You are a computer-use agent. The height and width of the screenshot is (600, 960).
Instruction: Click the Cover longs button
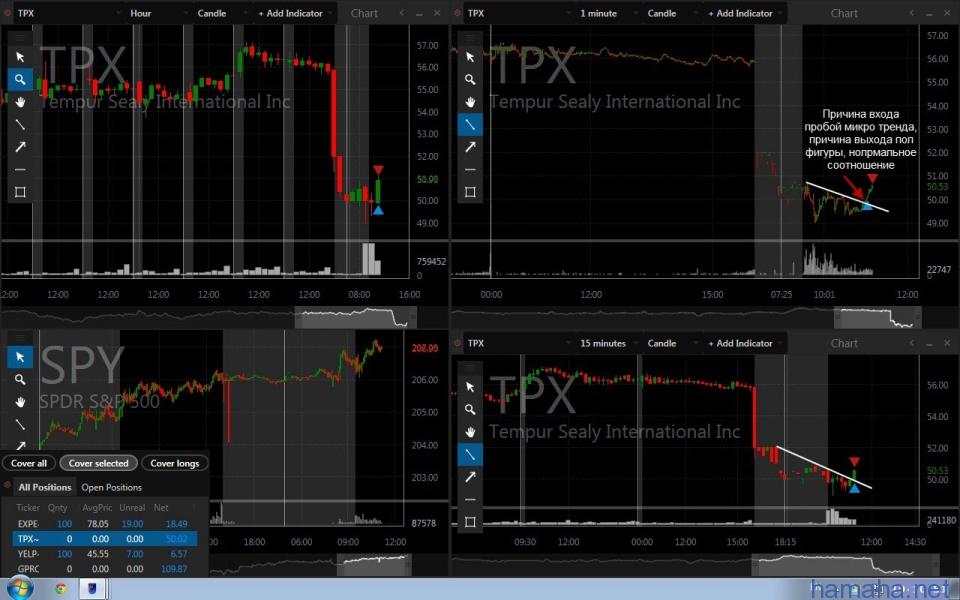pyautogui.click(x=175, y=463)
